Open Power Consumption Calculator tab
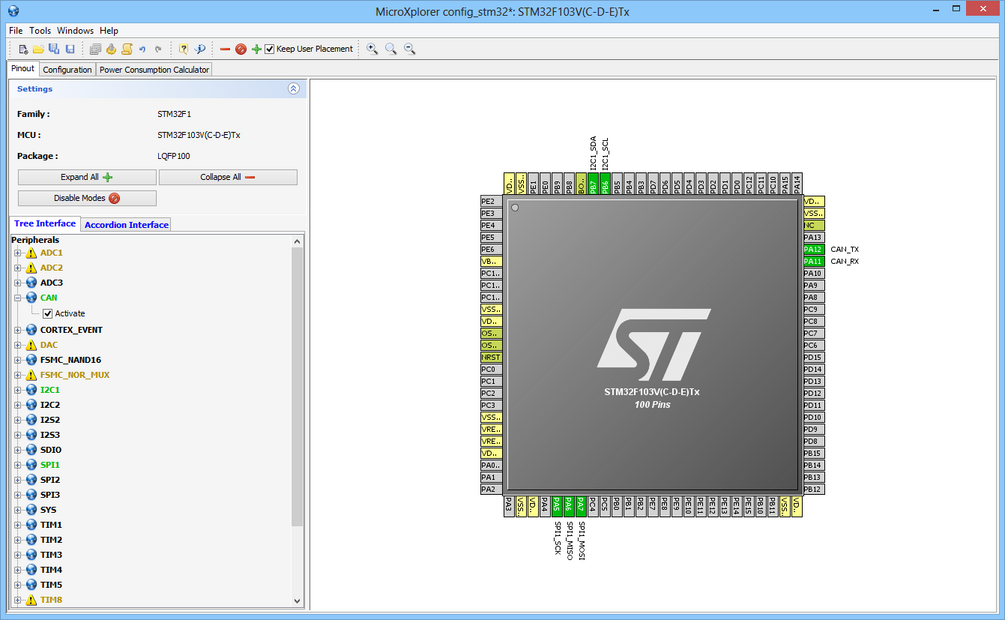The image size is (1005, 620). coord(154,69)
